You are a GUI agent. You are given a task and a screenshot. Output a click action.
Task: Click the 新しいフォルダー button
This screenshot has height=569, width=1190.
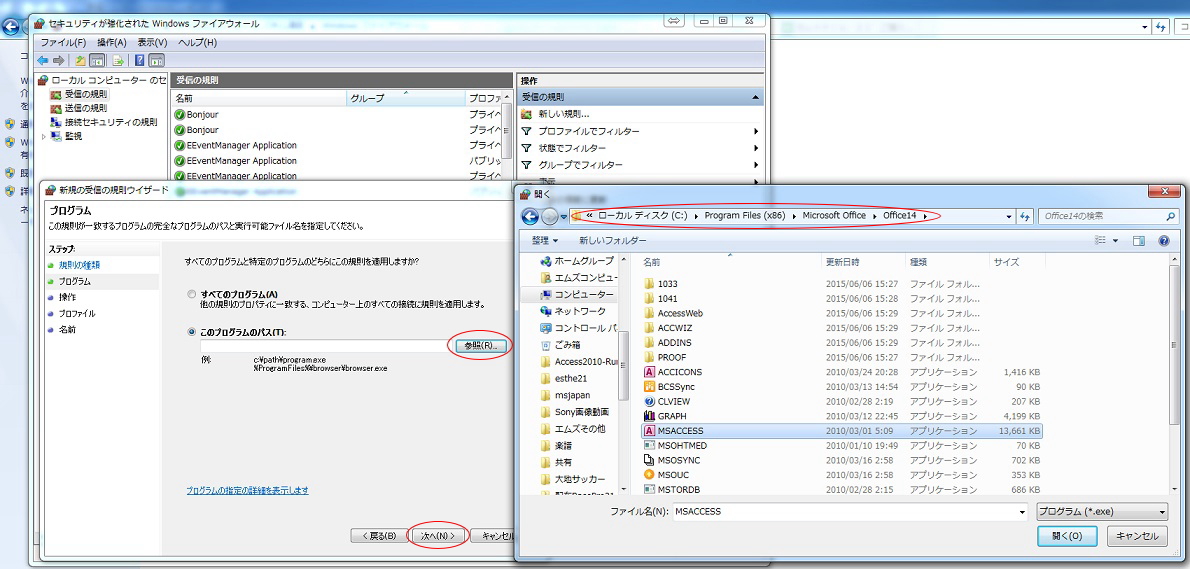click(612, 240)
